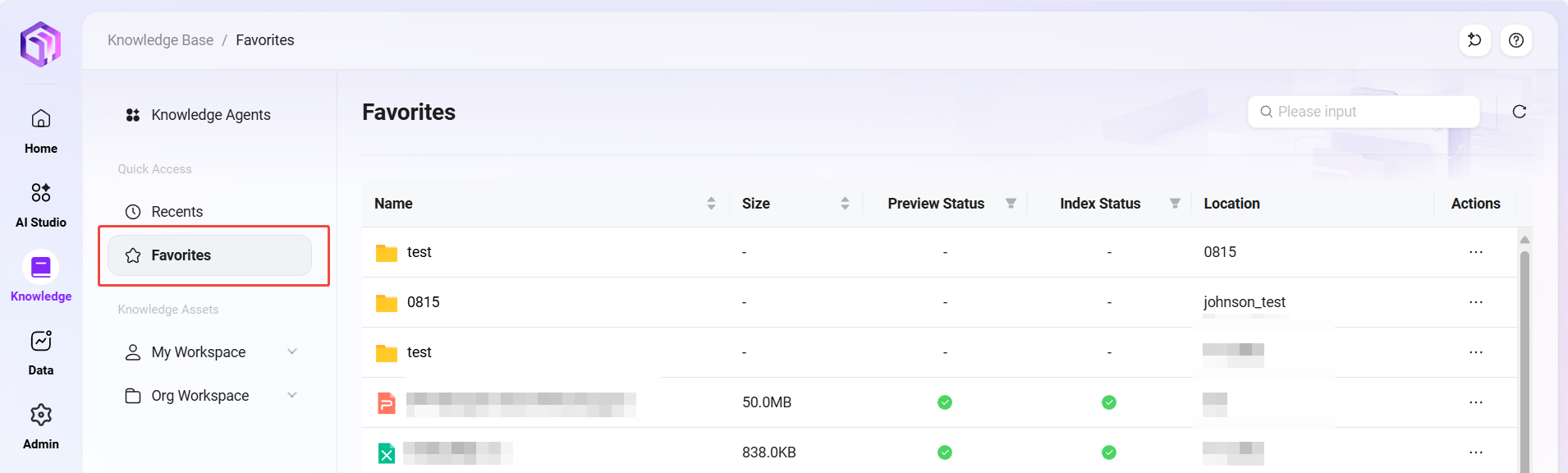Open the Home section in sidebar
Viewport: 1568px width, 473px height.
click(x=40, y=131)
